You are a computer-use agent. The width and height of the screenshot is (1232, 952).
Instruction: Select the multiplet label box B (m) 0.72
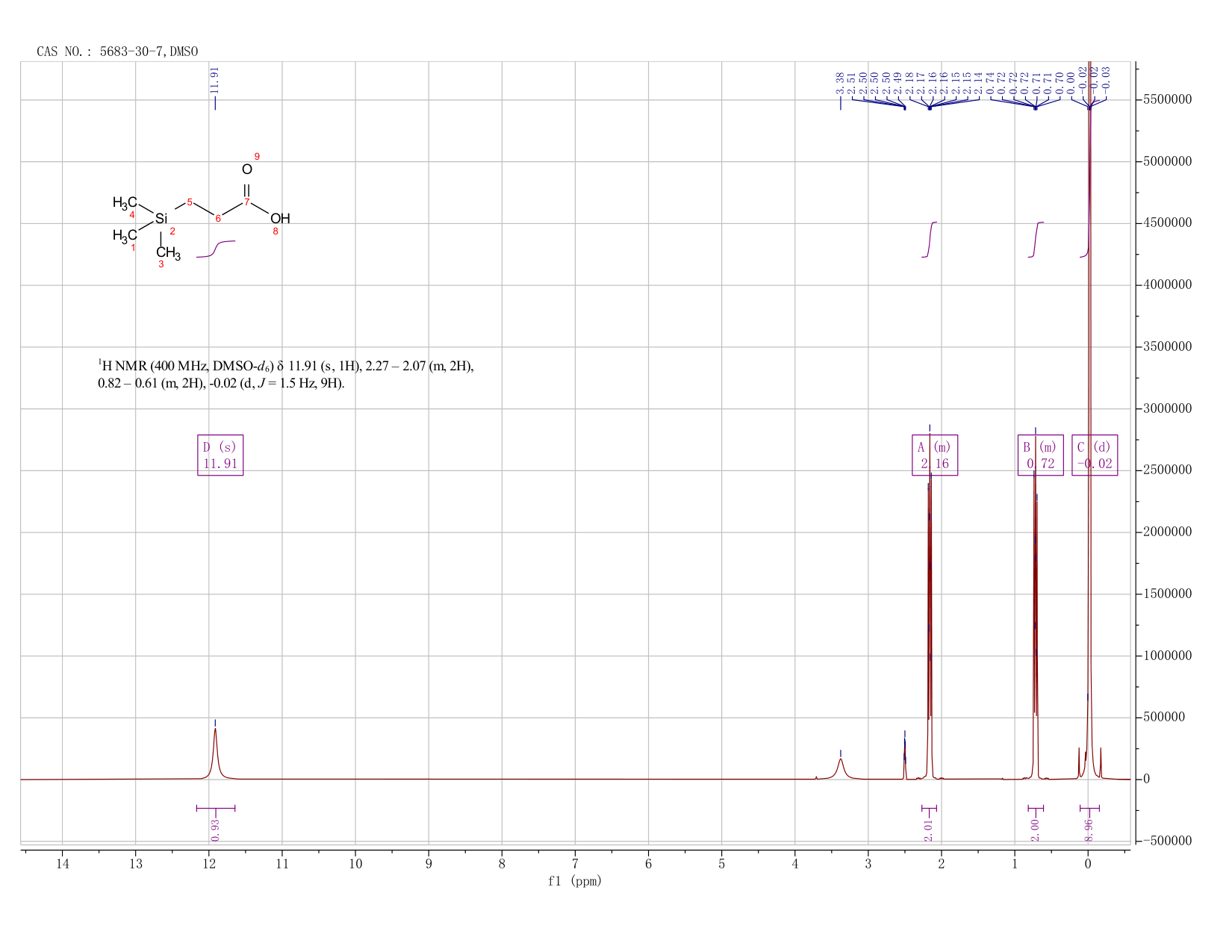1040,455
